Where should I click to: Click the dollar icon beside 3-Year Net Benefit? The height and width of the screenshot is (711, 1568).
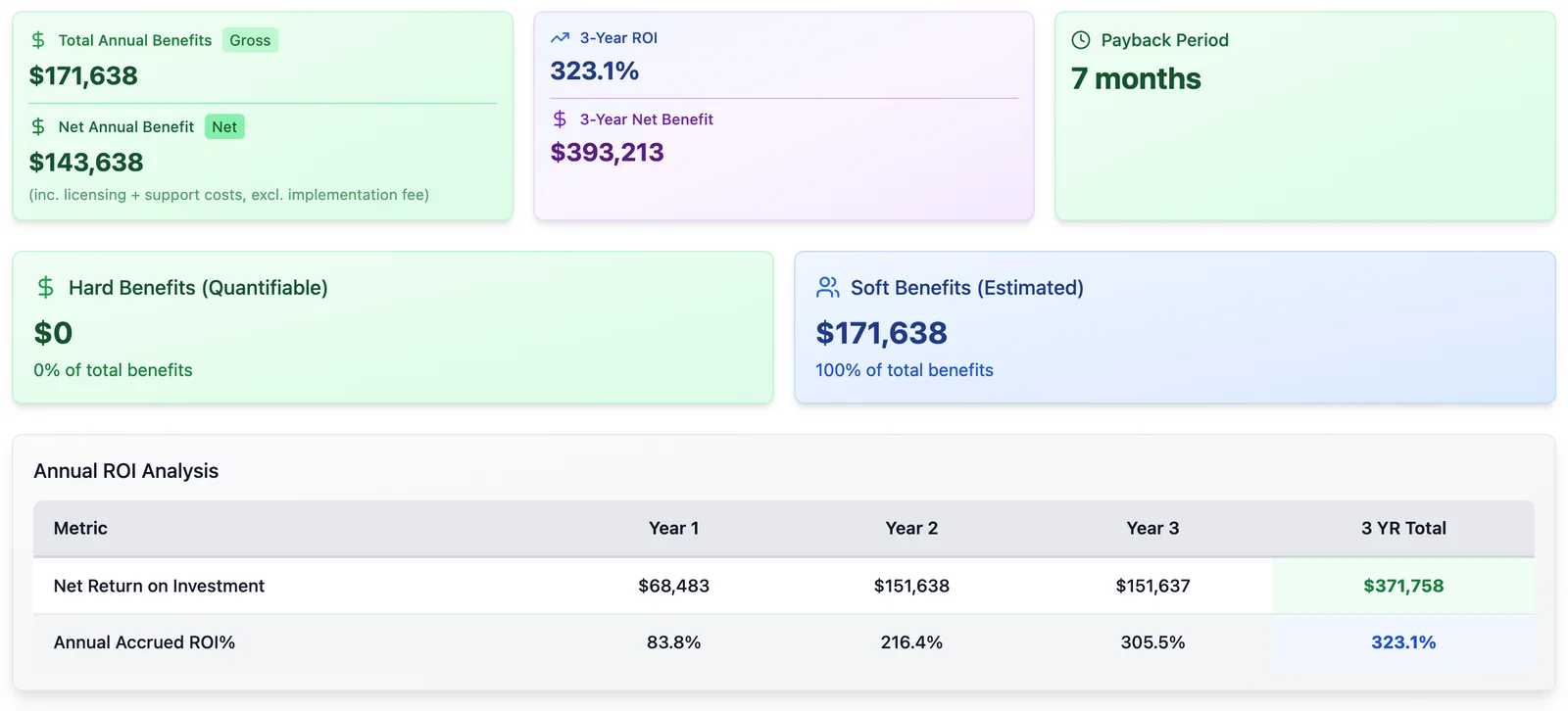pyautogui.click(x=560, y=118)
